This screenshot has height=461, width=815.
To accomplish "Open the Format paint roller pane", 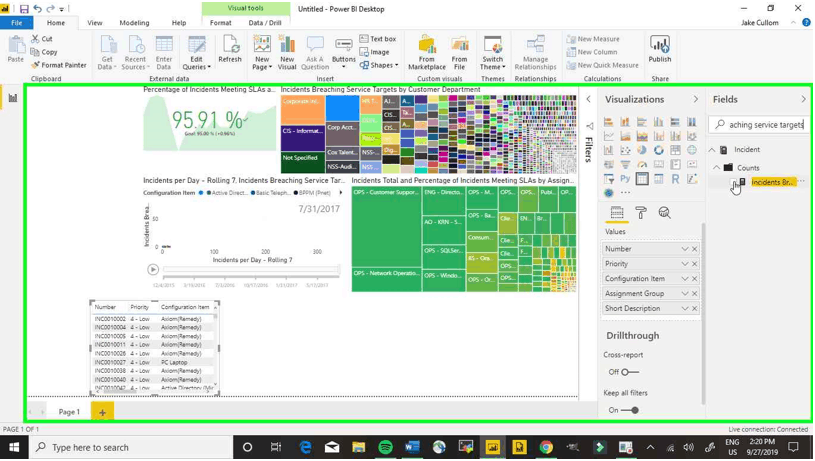I will (641, 213).
